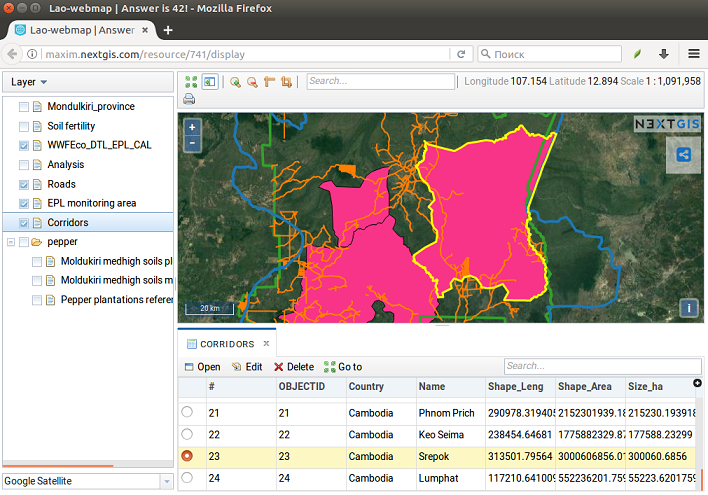Select the measure area tool
The width and height of the screenshot is (708, 495).
pyautogui.click(x=286, y=82)
